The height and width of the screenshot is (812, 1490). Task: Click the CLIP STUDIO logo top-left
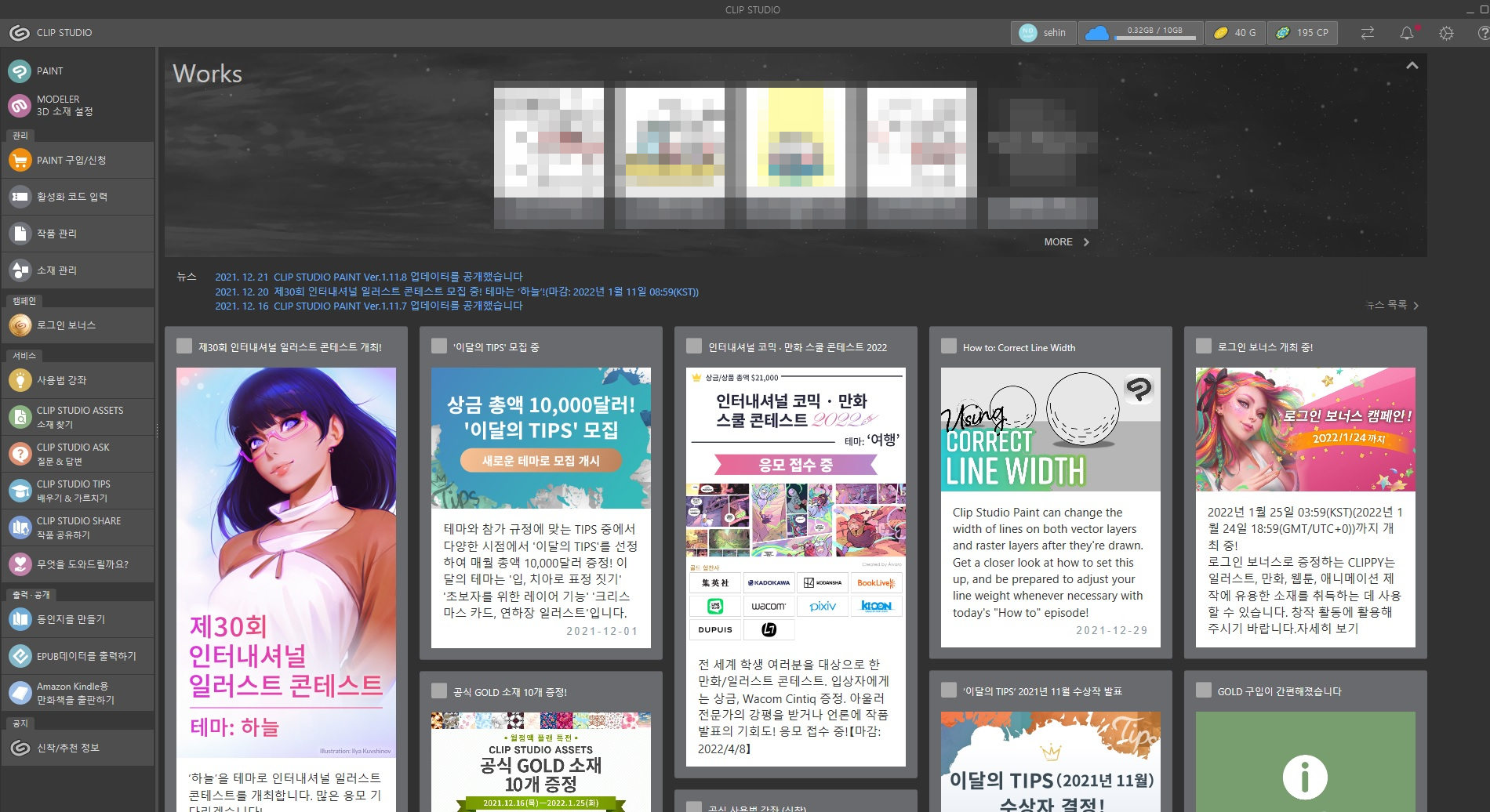click(19, 33)
